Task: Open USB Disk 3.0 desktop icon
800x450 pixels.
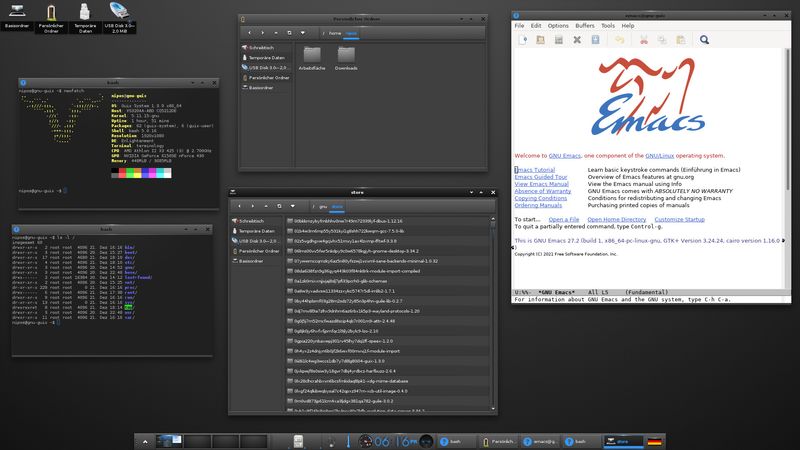Action: 119,18
